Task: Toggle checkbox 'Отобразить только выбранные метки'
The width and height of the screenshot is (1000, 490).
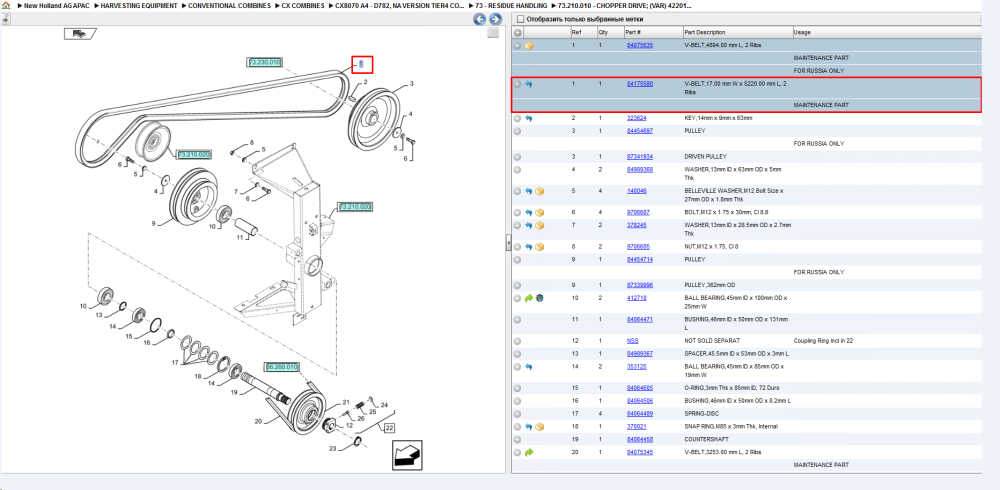Action: tap(520, 19)
